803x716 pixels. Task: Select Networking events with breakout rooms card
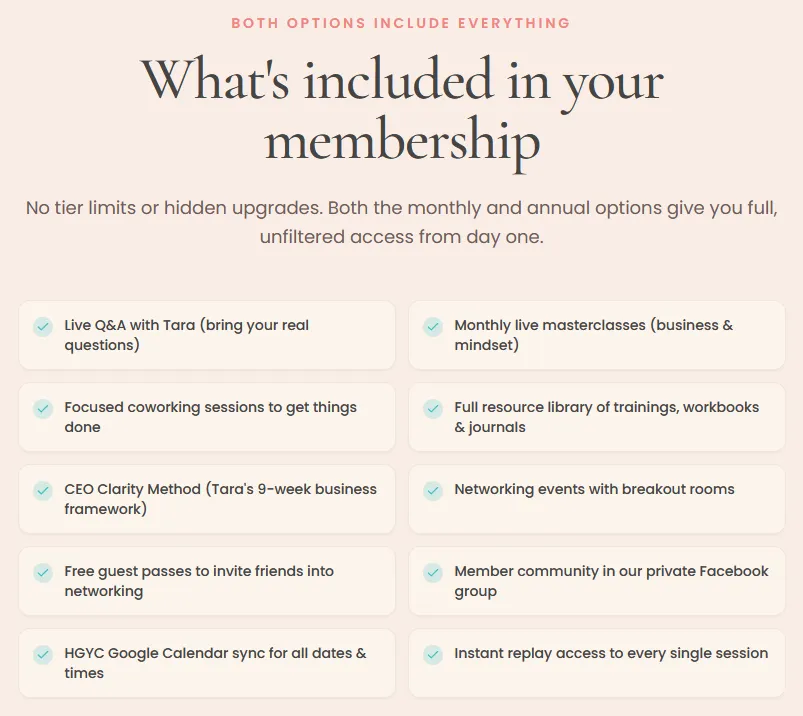pos(597,499)
